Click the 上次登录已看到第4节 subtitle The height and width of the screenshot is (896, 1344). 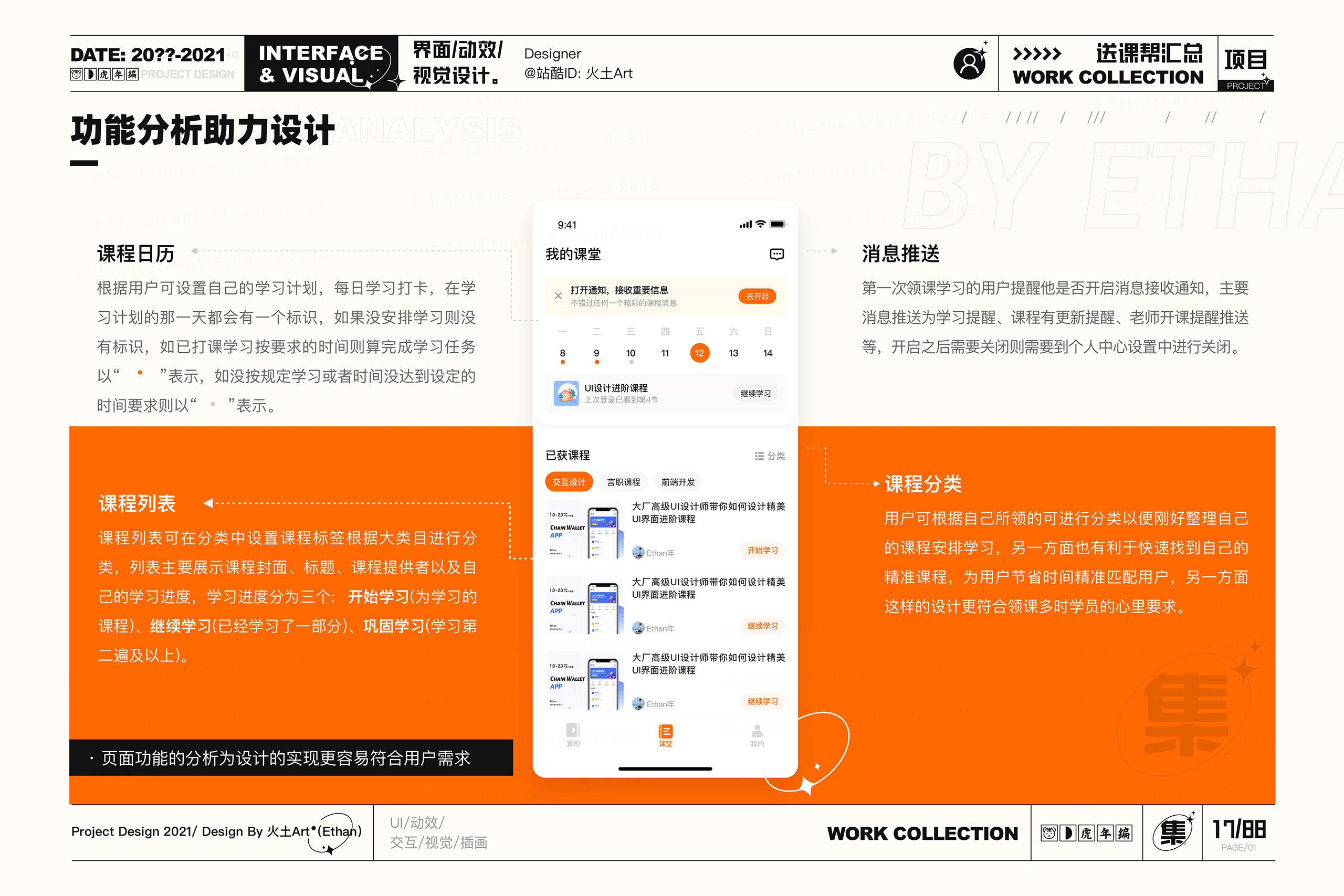tap(621, 400)
